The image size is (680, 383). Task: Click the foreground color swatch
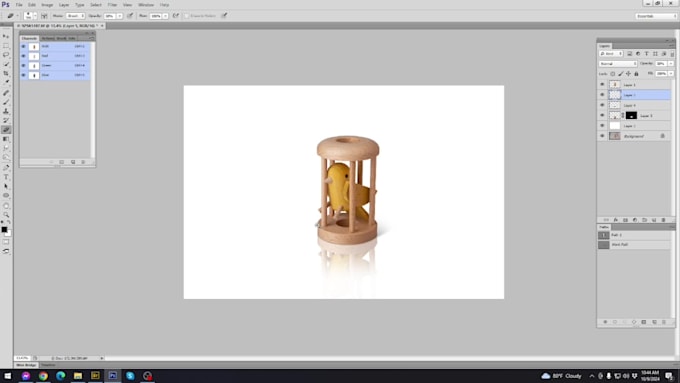pyautogui.click(x=4, y=229)
